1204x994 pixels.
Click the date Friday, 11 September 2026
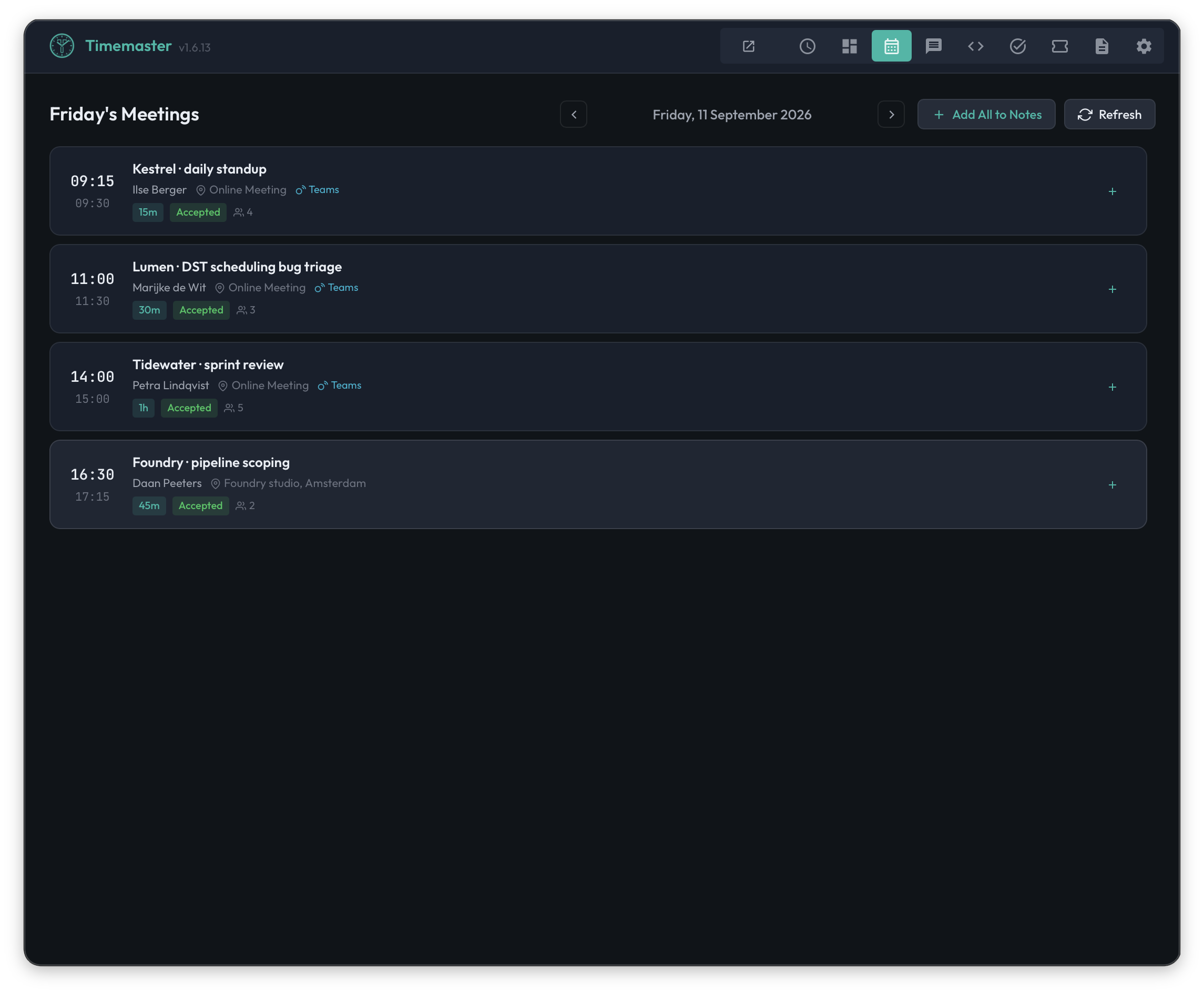tap(732, 115)
